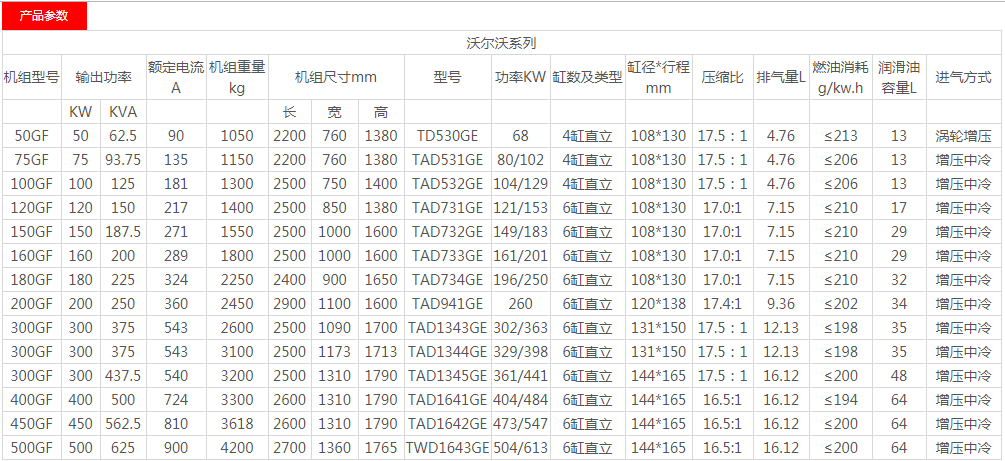The height and width of the screenshot is (461, 1005).
Task: Click the 504/613 power value
Action: click(520, 448)
